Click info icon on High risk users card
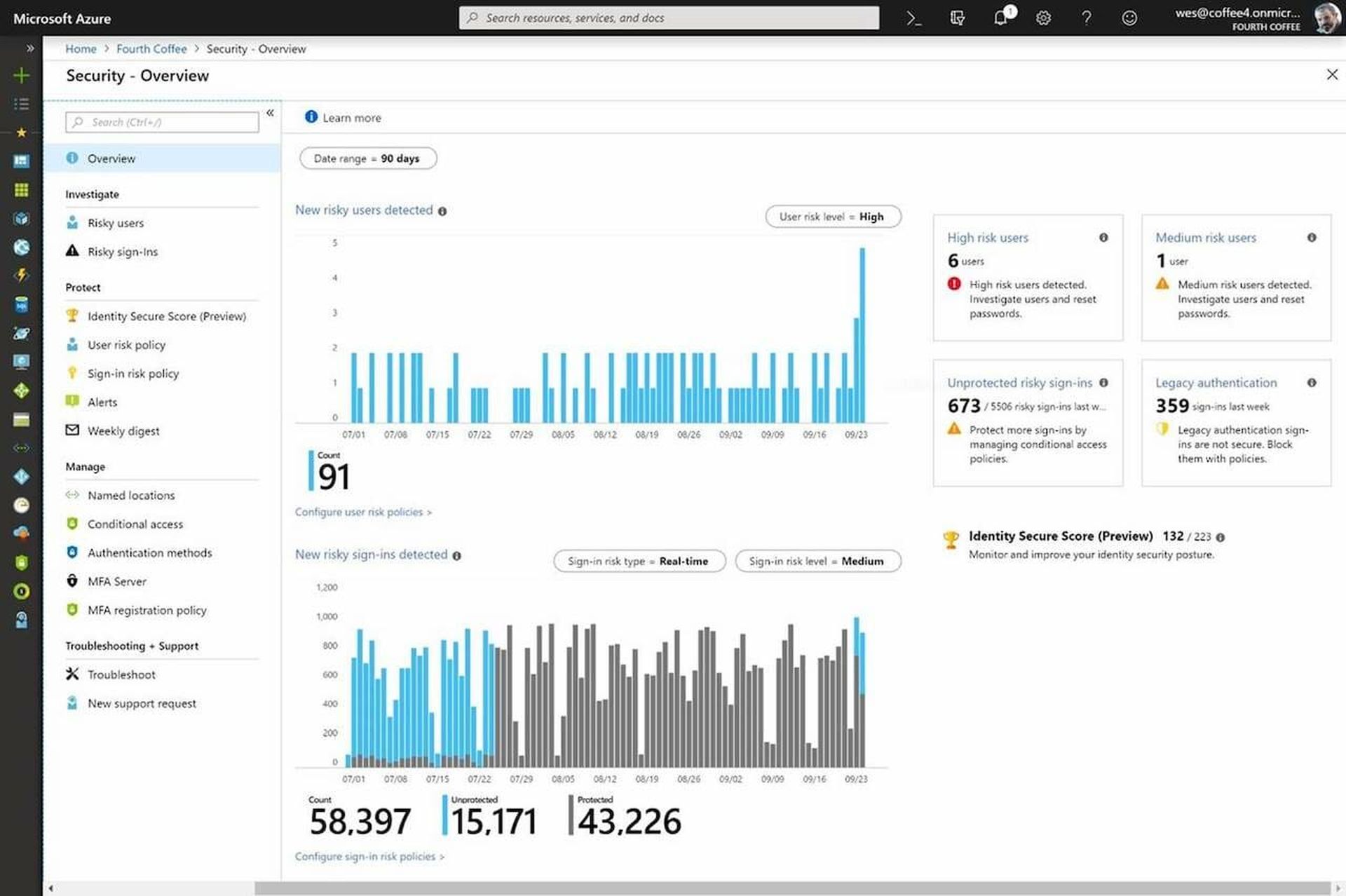 coord(1103,238)
